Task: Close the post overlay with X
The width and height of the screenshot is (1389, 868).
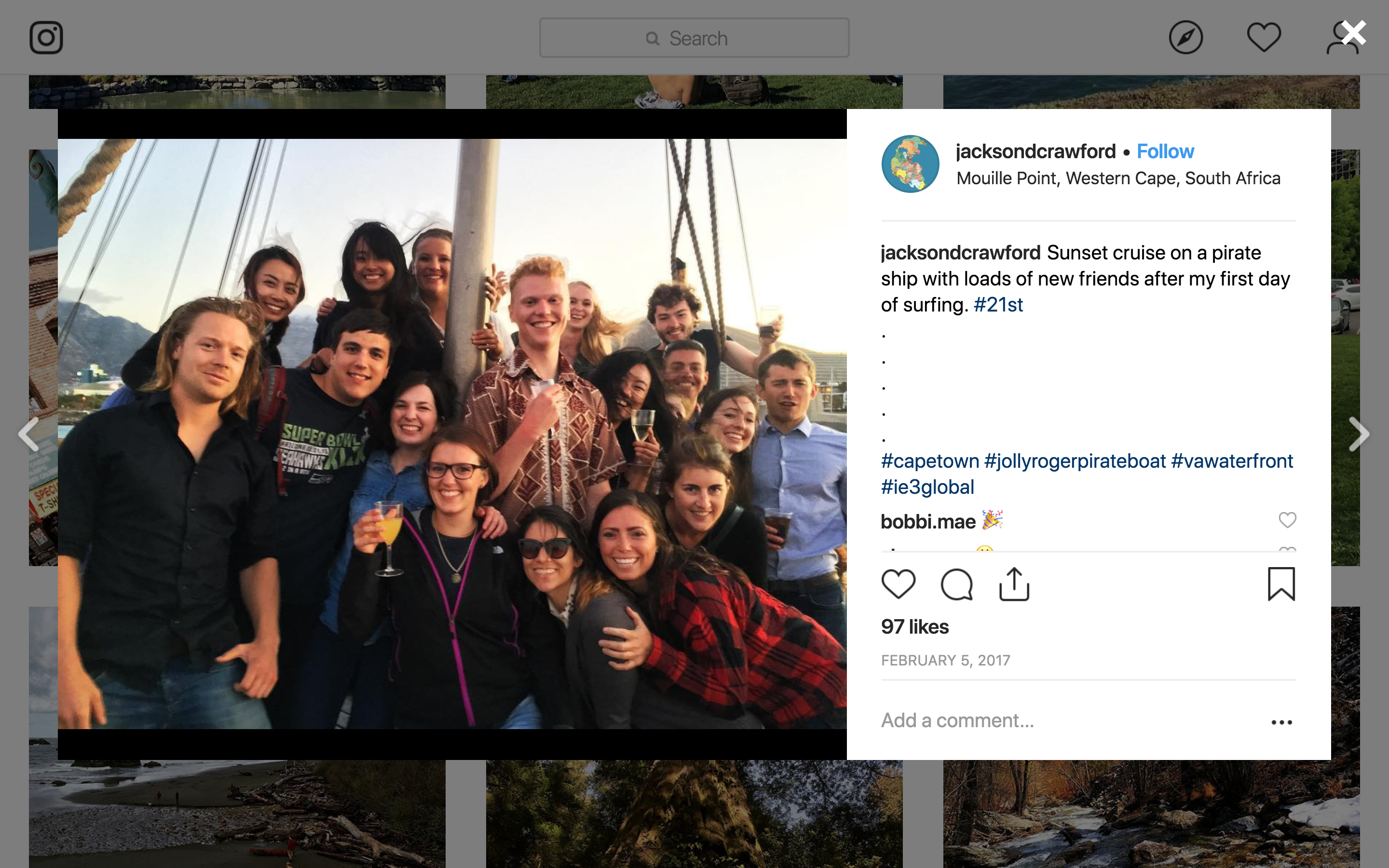Action: click(1353, 33)
